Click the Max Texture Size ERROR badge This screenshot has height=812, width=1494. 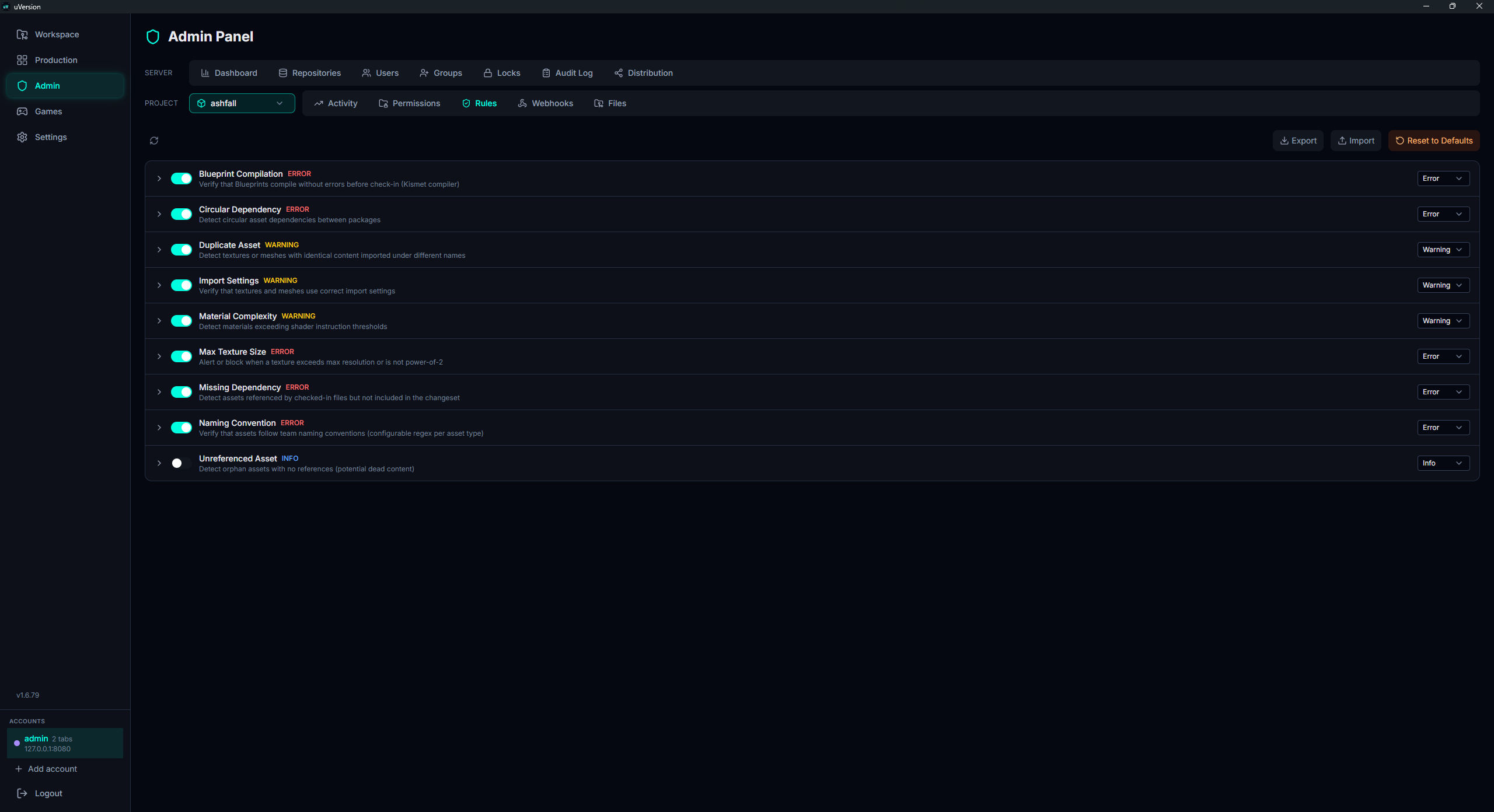pos(282,352)
